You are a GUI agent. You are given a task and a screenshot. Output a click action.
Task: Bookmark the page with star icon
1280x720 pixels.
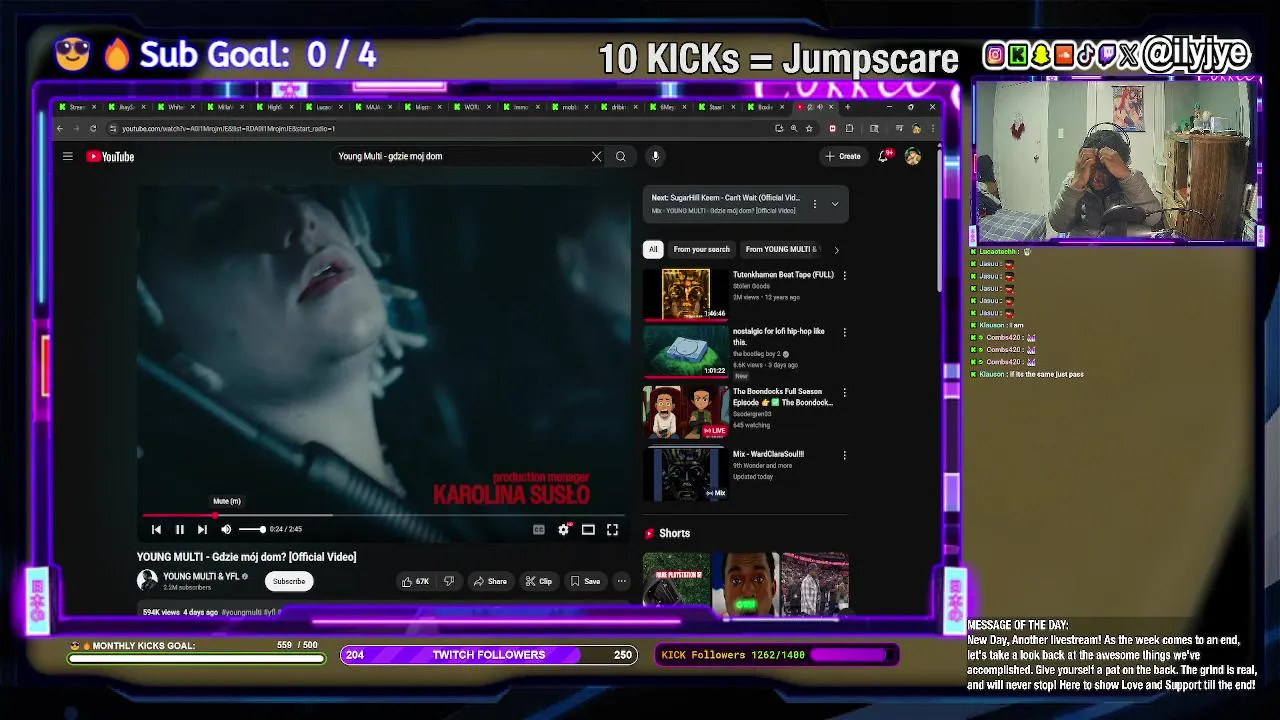point(809,128)
